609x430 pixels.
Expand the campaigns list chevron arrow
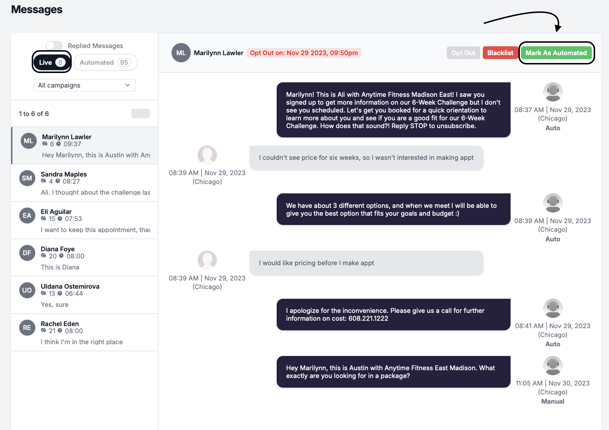pos(127,85)
